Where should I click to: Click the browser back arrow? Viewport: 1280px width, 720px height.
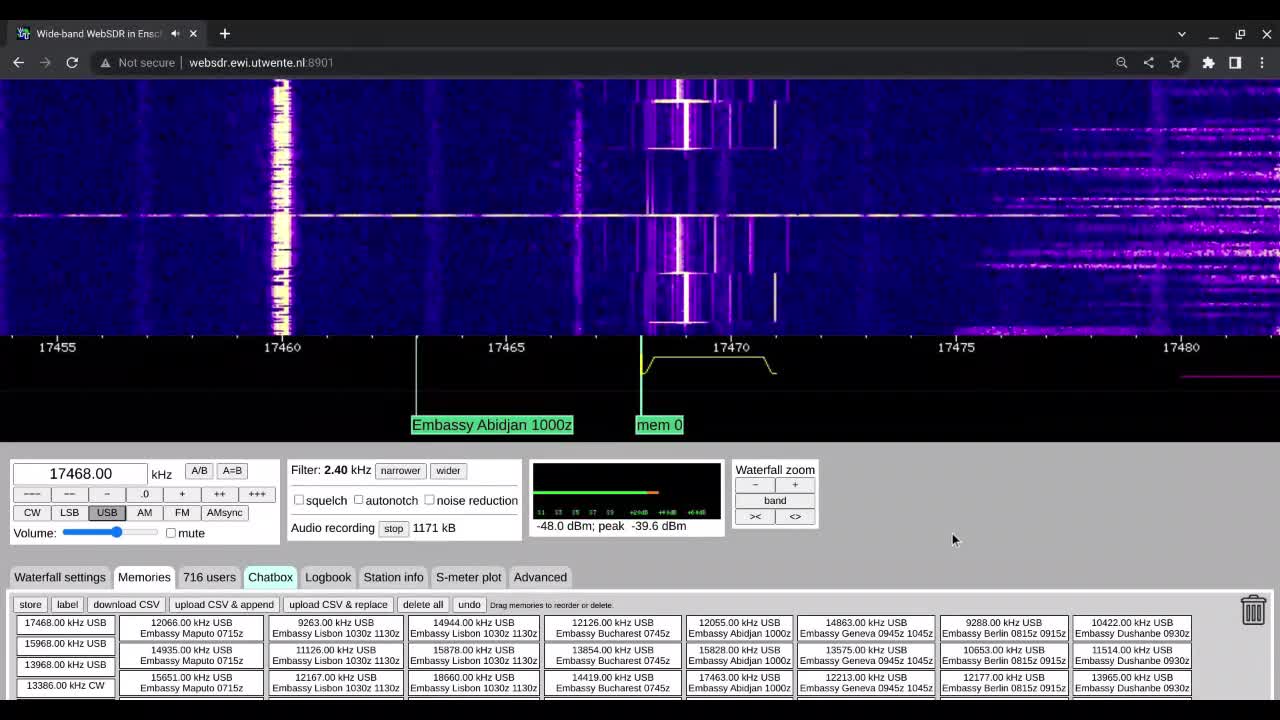click(18, 62)
